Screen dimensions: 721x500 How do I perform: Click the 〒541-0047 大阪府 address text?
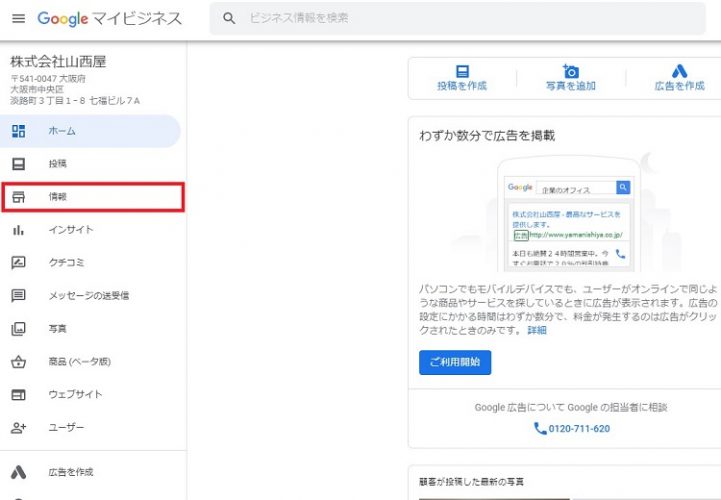[48, 79]
